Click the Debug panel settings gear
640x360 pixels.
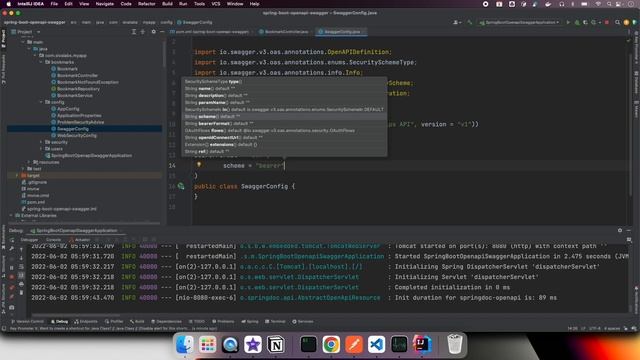pos(620,230)
